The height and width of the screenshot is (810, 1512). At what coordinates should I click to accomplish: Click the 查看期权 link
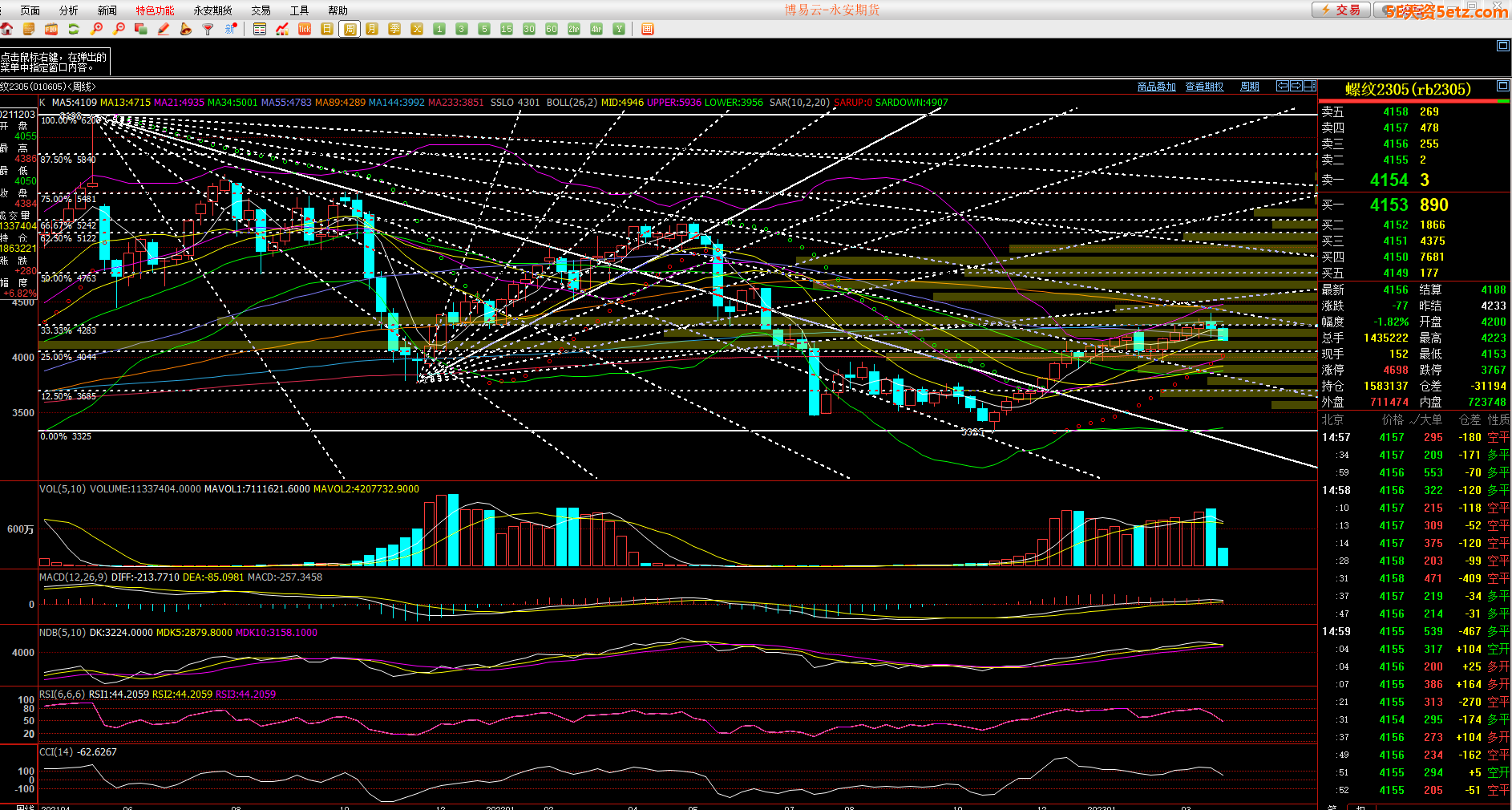click(x=1204, y=87)
